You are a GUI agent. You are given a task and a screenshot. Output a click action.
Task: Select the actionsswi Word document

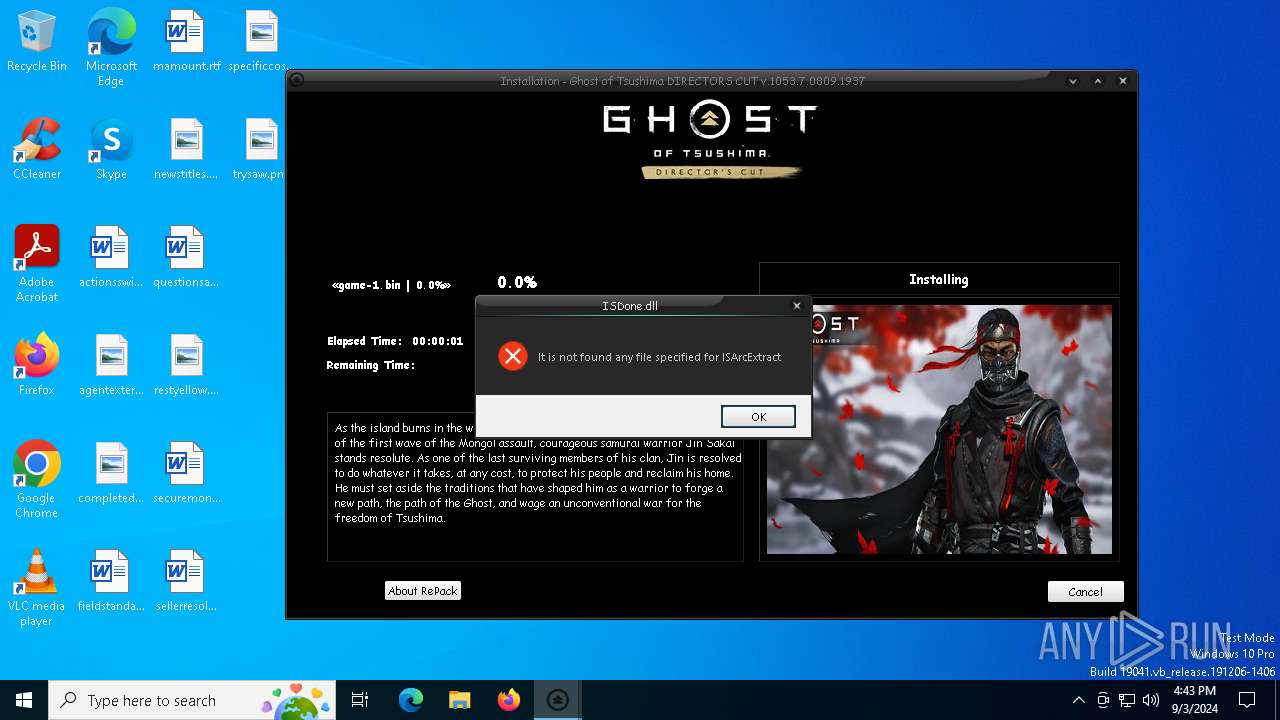click(111, 258)
